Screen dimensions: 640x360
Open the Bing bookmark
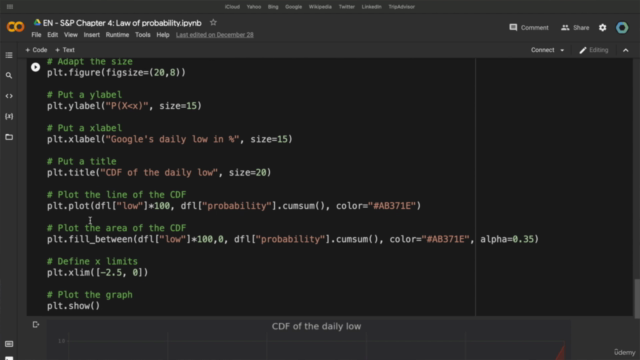pos(273,7)
